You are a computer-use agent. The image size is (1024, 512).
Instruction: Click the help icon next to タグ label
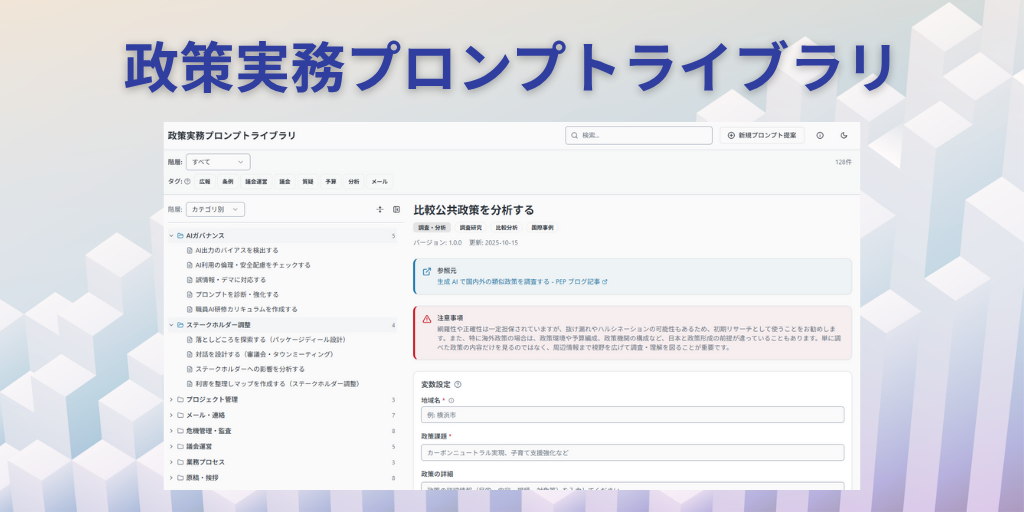187,182
